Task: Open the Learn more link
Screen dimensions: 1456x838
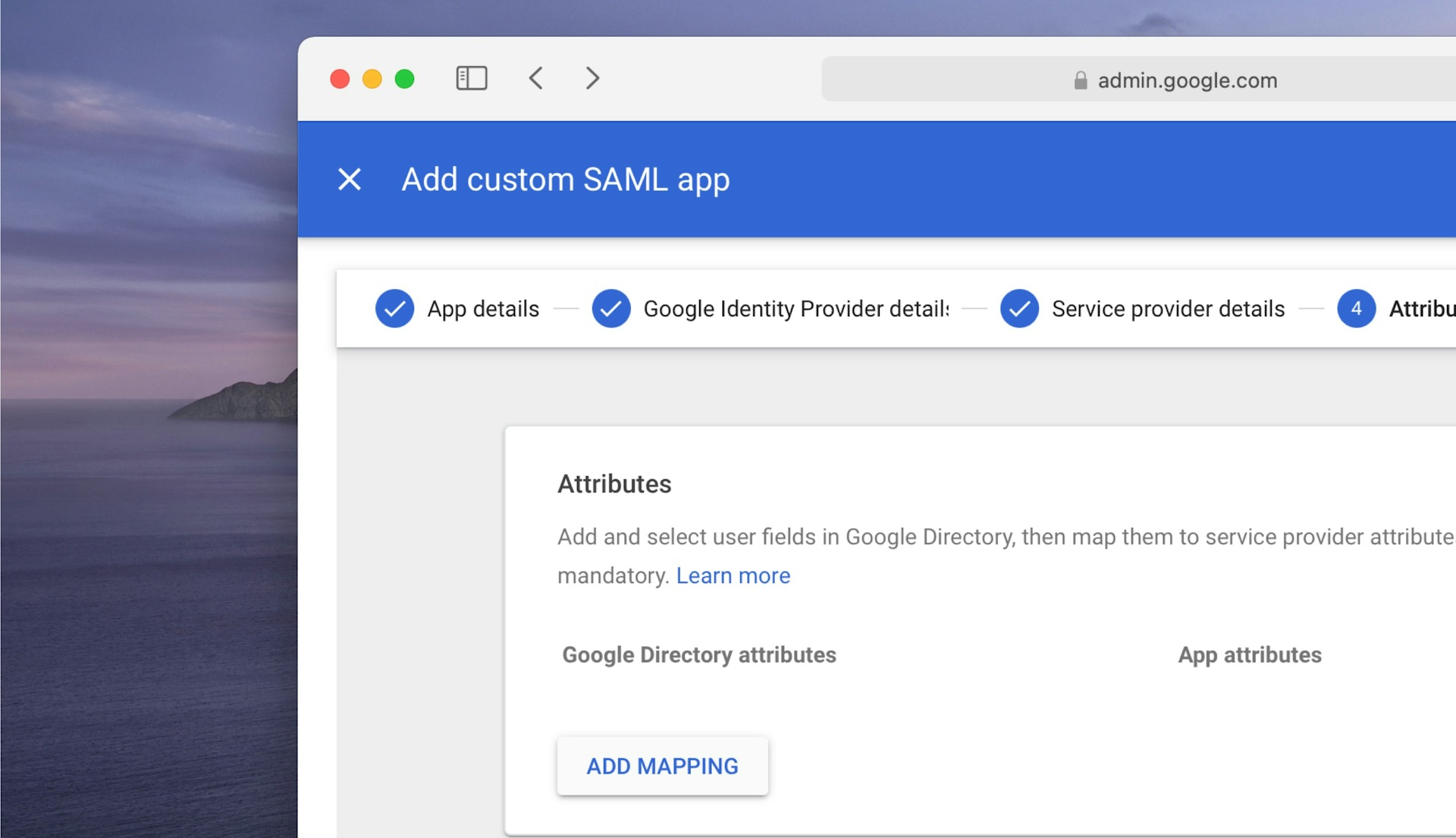Action: tap(733, 576)
